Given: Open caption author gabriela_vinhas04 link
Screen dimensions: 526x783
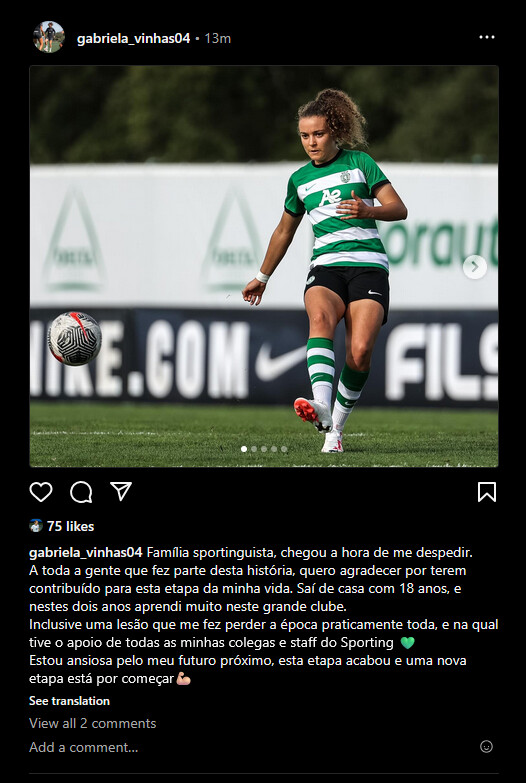Looking at the screenshot, I should [x=86, y=553].
